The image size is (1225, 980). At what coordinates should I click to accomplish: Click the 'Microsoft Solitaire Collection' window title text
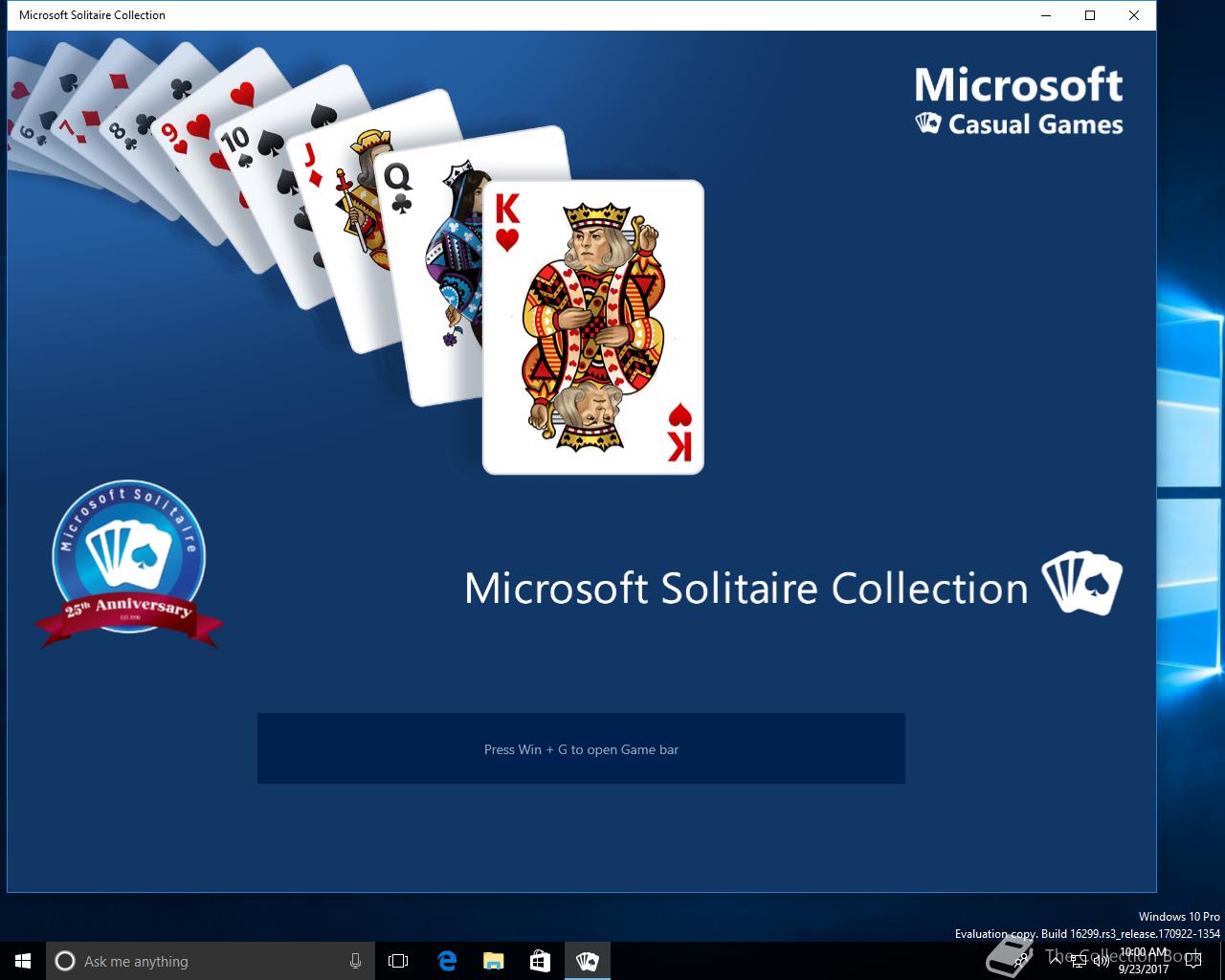point(92,15)
